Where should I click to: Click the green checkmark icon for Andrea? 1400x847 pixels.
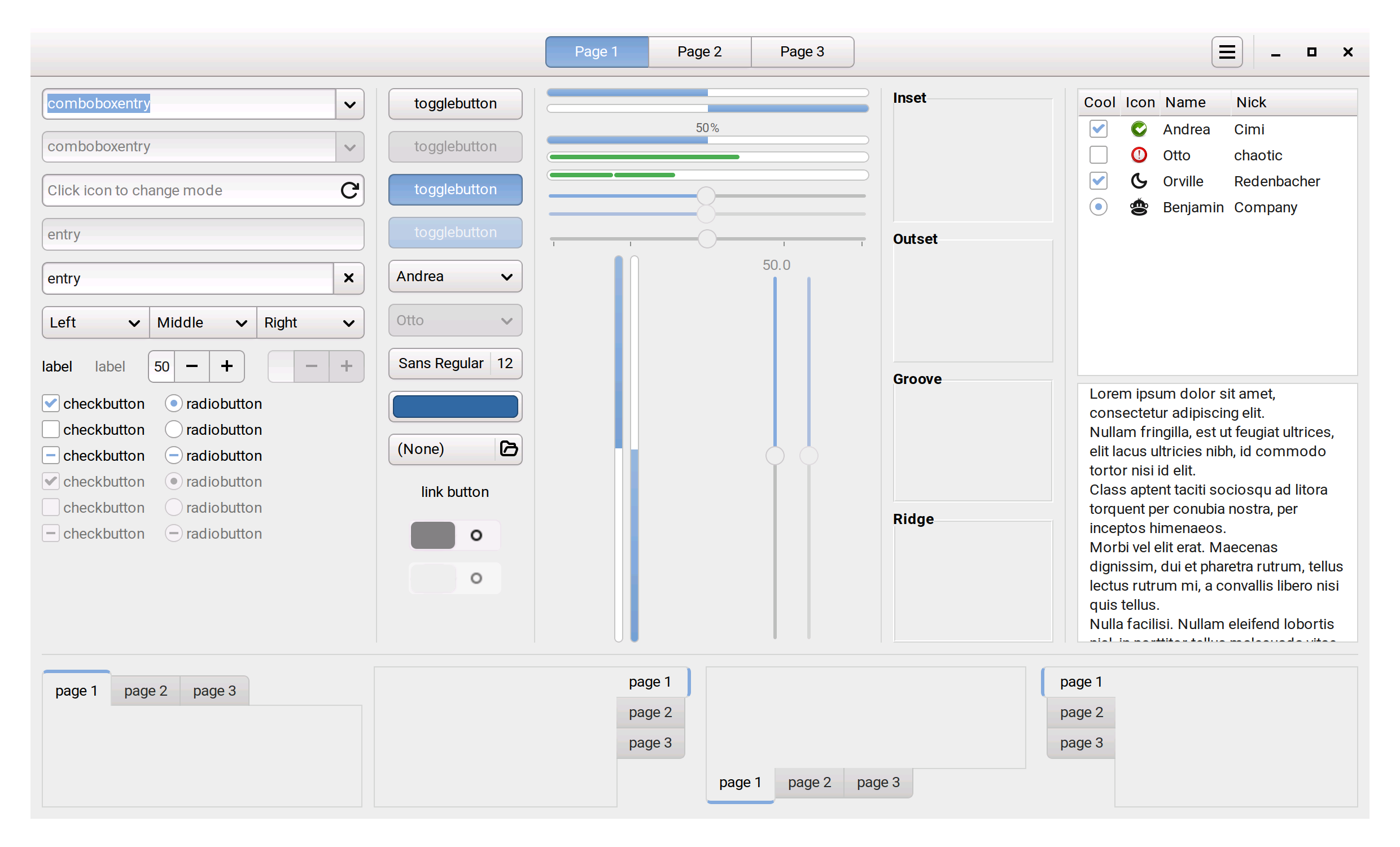point(1139,129)
